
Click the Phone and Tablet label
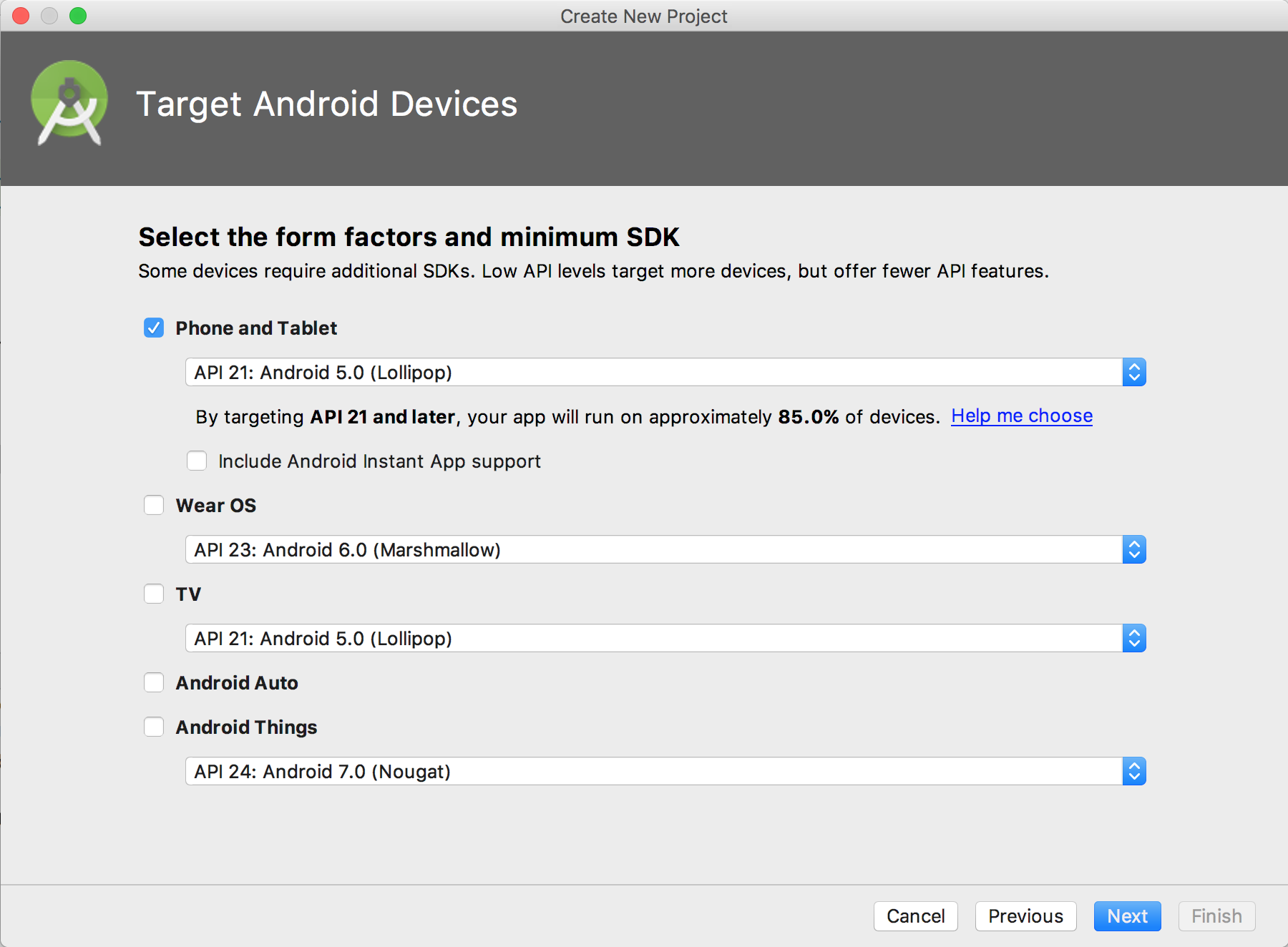click(256, 328)
